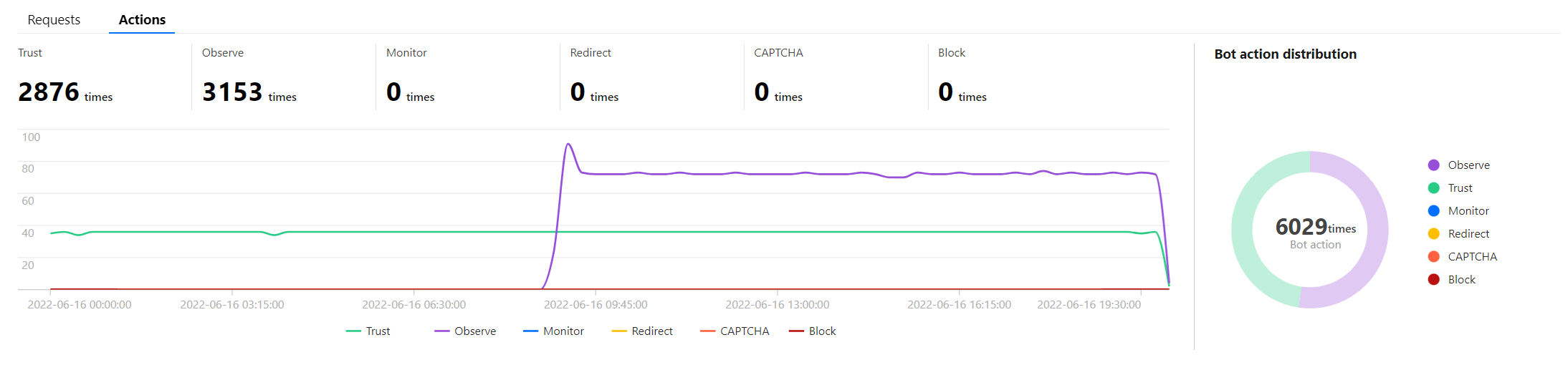Click yellow Redirect dot in donut legend
This screenshot has height=365, width=1568.
coord(1433,234)
